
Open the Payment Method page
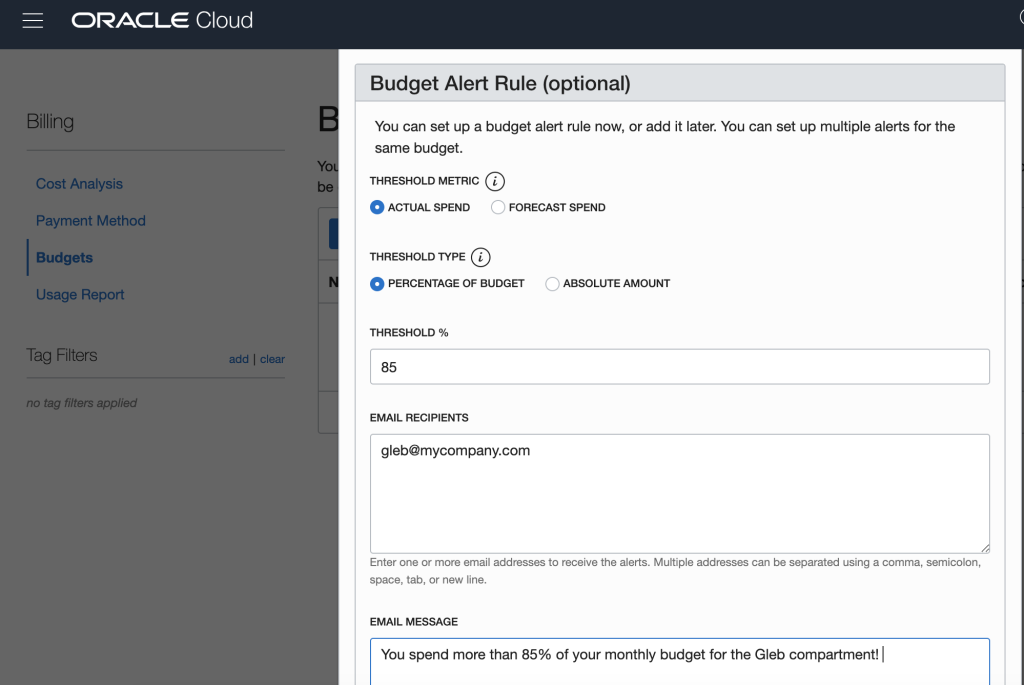[x=91, y=221]
